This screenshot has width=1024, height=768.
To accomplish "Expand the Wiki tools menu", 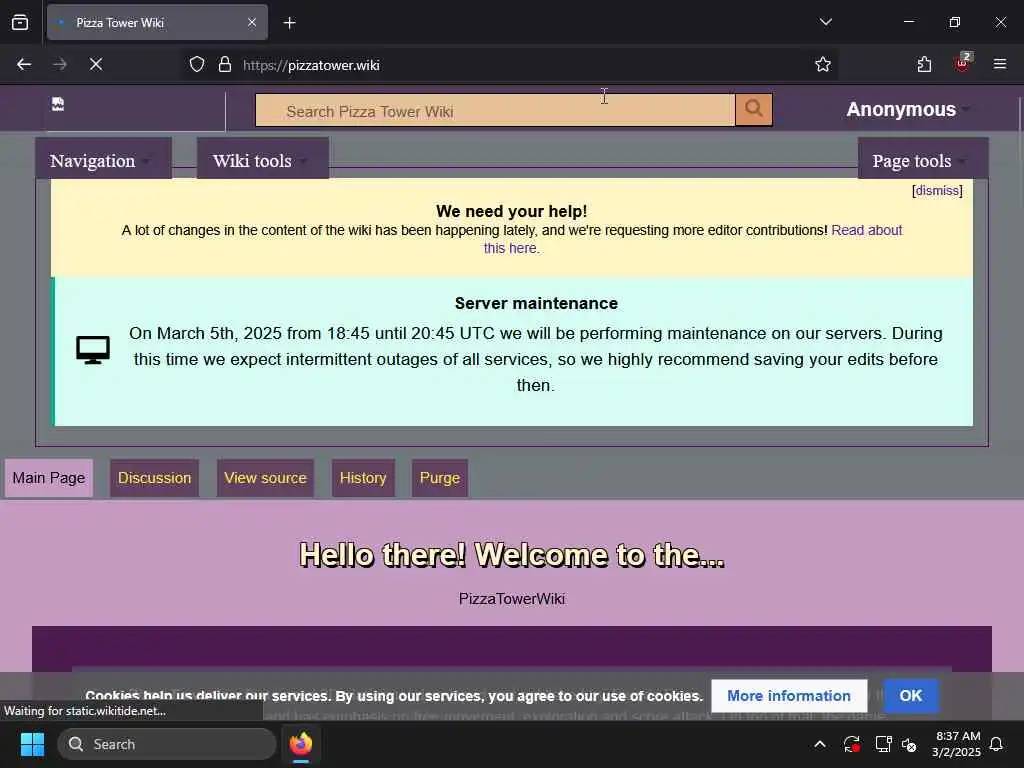I will [263, 160].
